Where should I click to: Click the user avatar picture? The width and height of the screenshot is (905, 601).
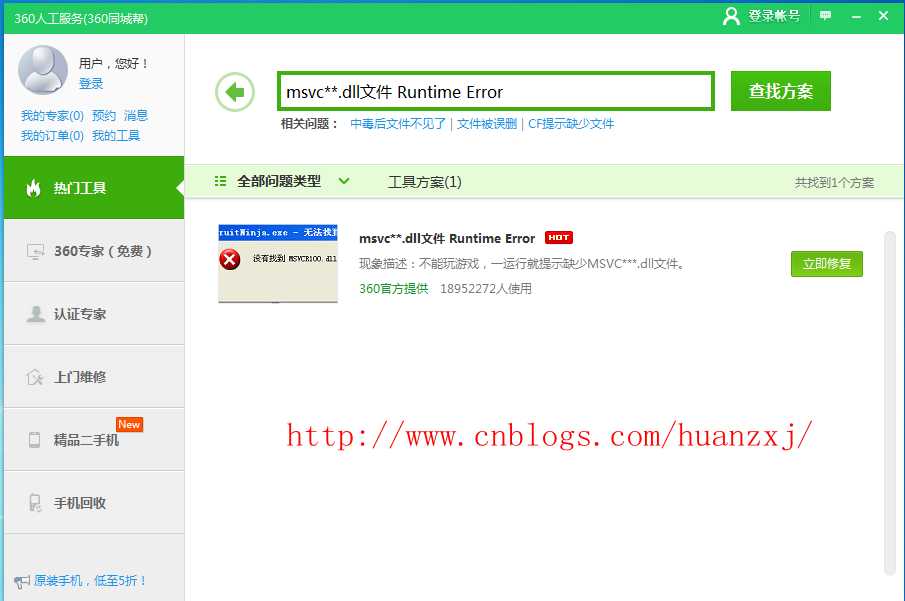[x=43, y=70]
